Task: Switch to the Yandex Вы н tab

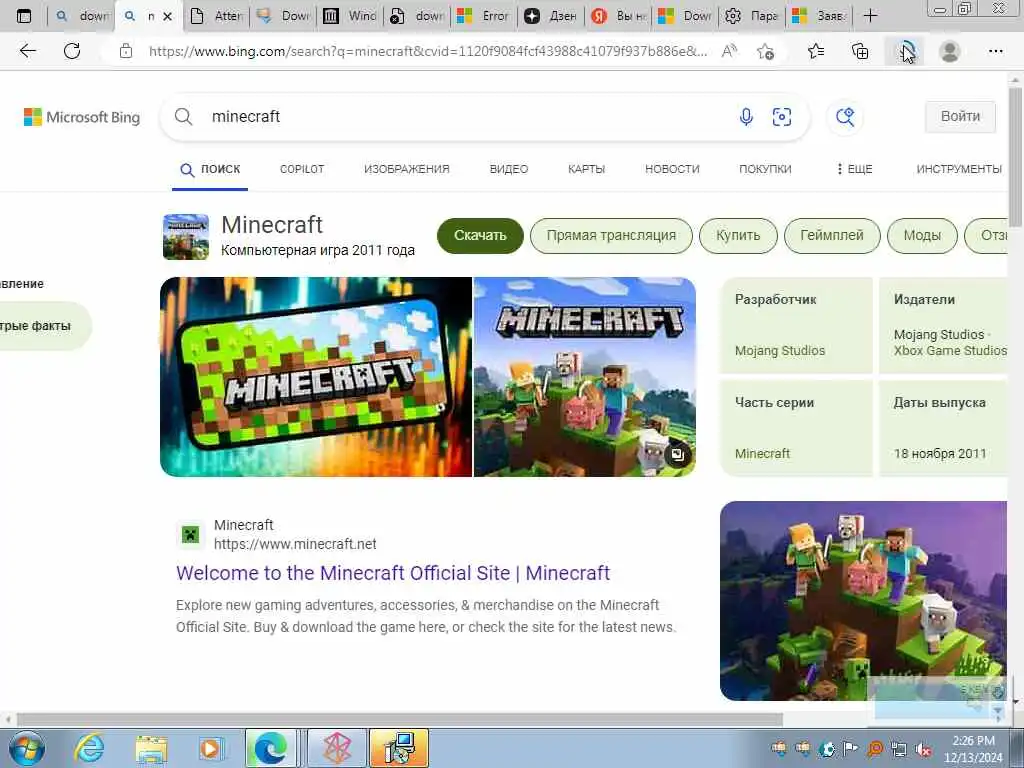Action: [x=618, y=16]
